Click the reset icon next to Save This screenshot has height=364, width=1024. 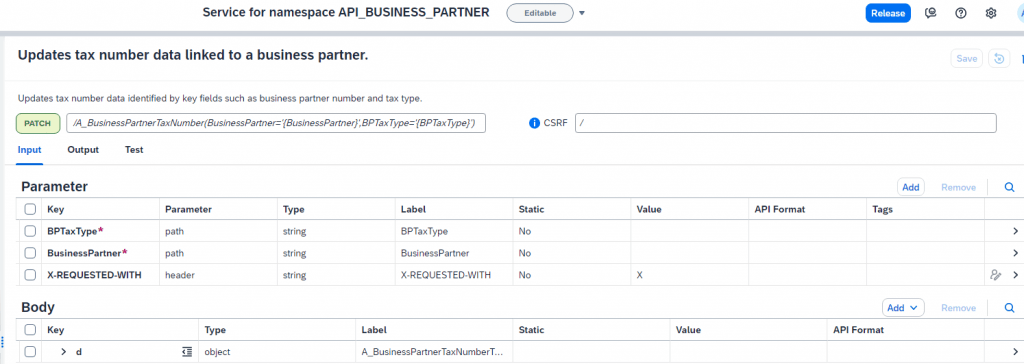999,59
